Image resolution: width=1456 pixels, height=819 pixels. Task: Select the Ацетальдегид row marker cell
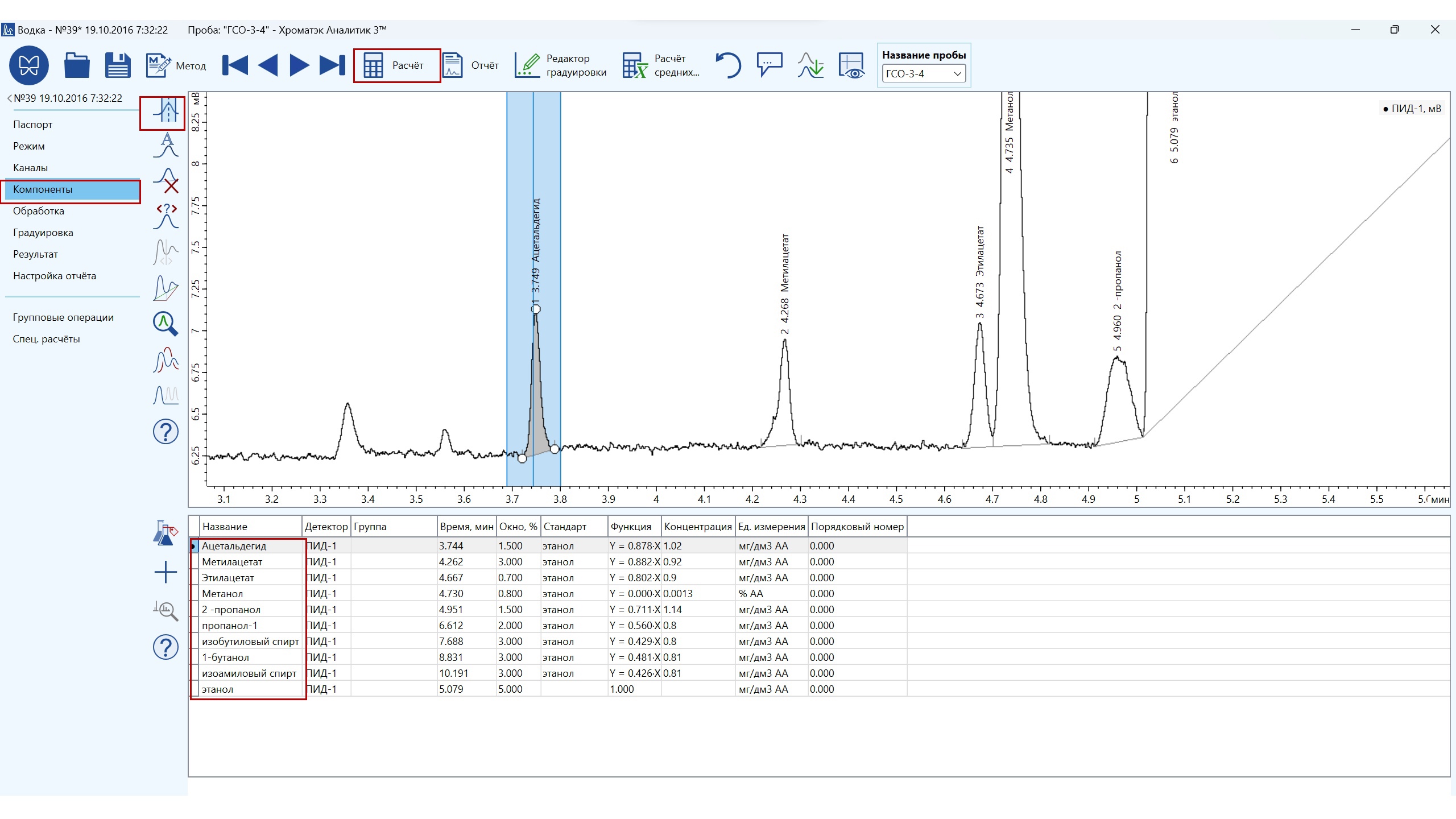194,546
